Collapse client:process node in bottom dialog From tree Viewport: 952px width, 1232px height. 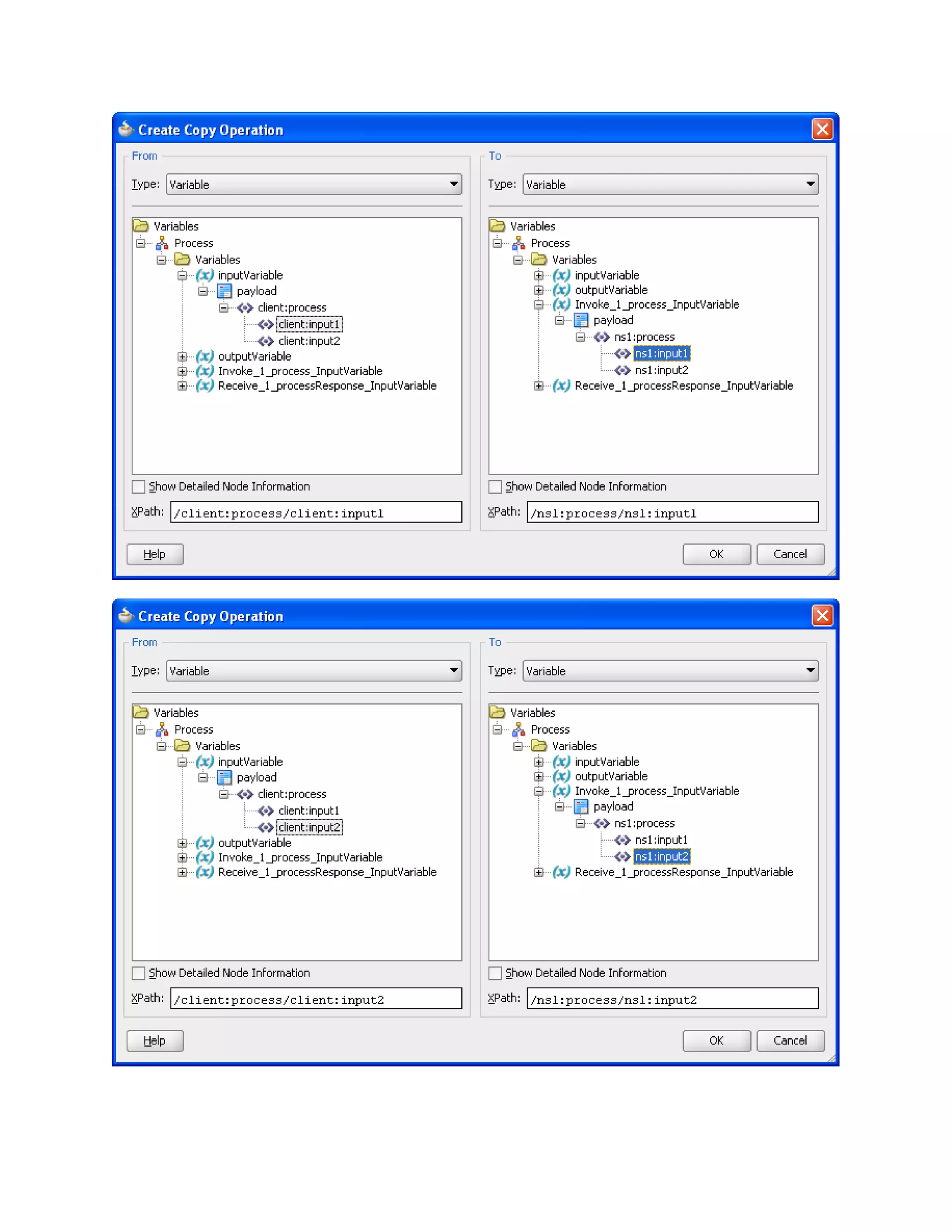(224, 794)
